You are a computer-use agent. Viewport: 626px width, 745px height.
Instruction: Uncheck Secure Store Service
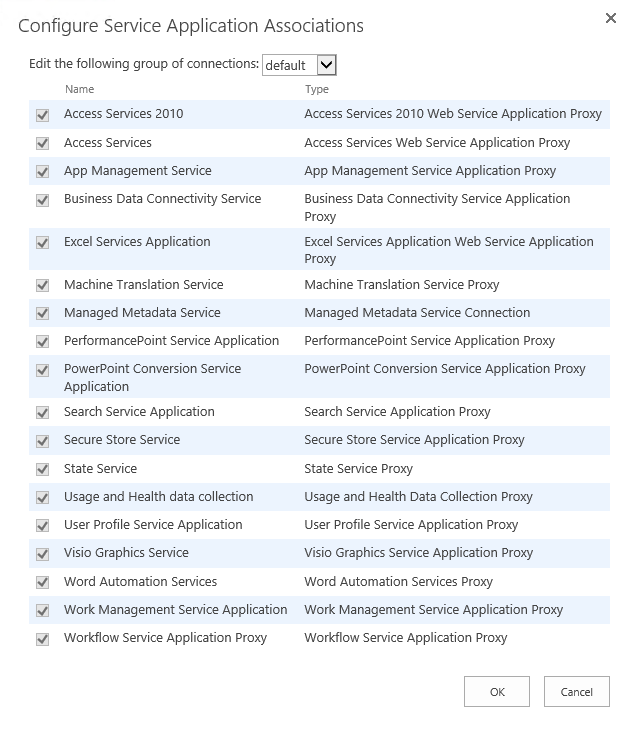(x=43, y=441)
